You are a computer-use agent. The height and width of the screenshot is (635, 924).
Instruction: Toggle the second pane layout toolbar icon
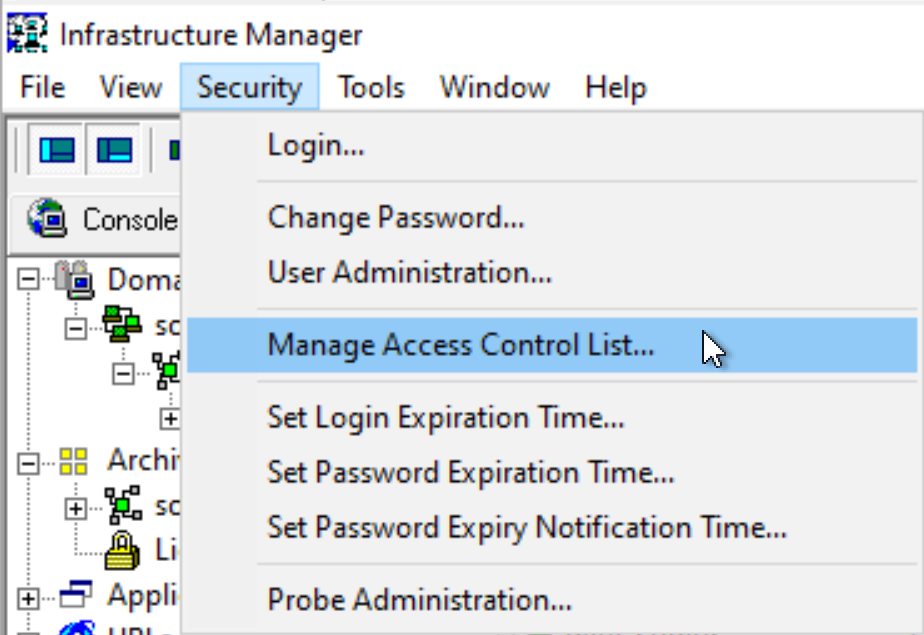coord(114,150)
